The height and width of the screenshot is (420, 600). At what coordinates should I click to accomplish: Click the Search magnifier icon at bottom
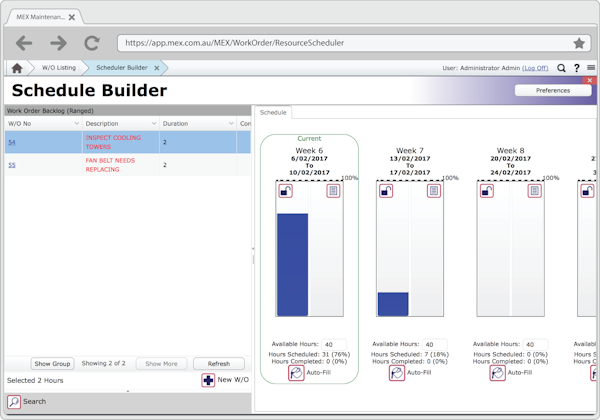click(14, 402)
